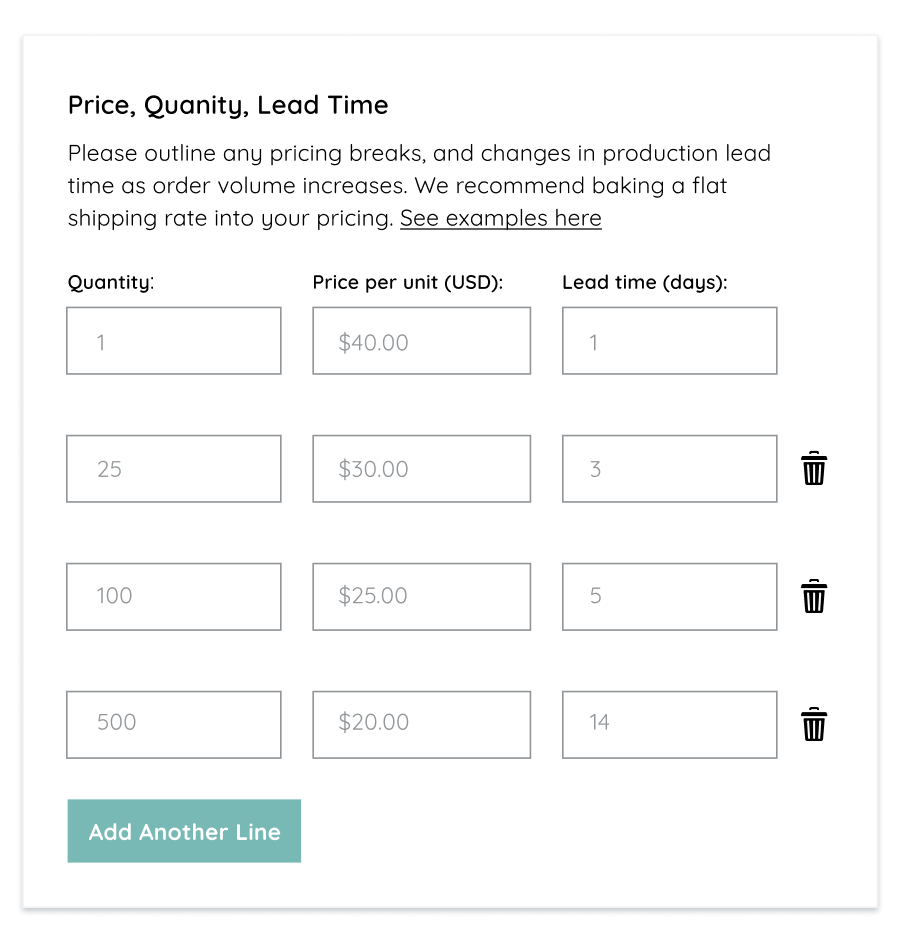Click the Add Another Line button
Screen dimensions: 898x928
(x=184, y=831)
